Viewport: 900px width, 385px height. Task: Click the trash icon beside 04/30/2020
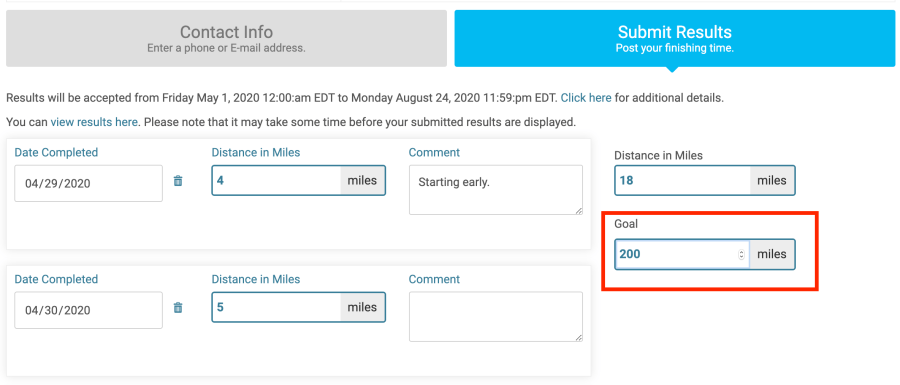click(178, 308)
